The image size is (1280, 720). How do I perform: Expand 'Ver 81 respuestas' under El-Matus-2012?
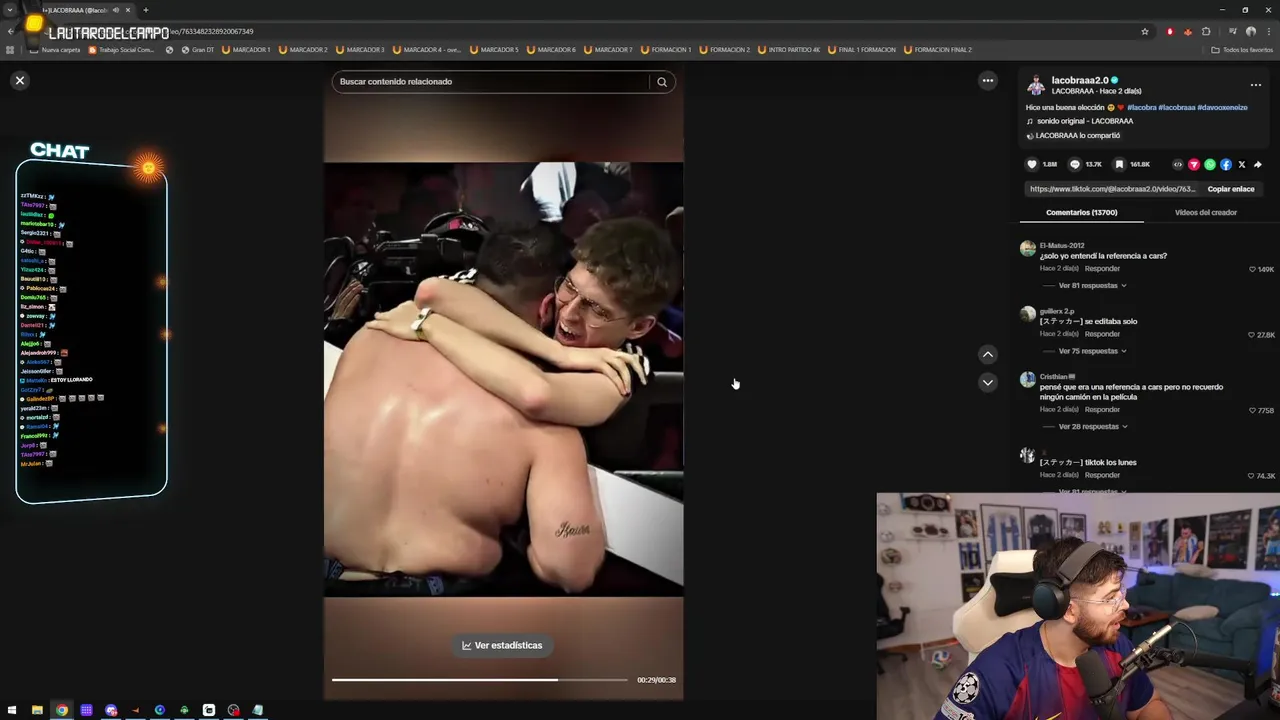coord(1092,286)
